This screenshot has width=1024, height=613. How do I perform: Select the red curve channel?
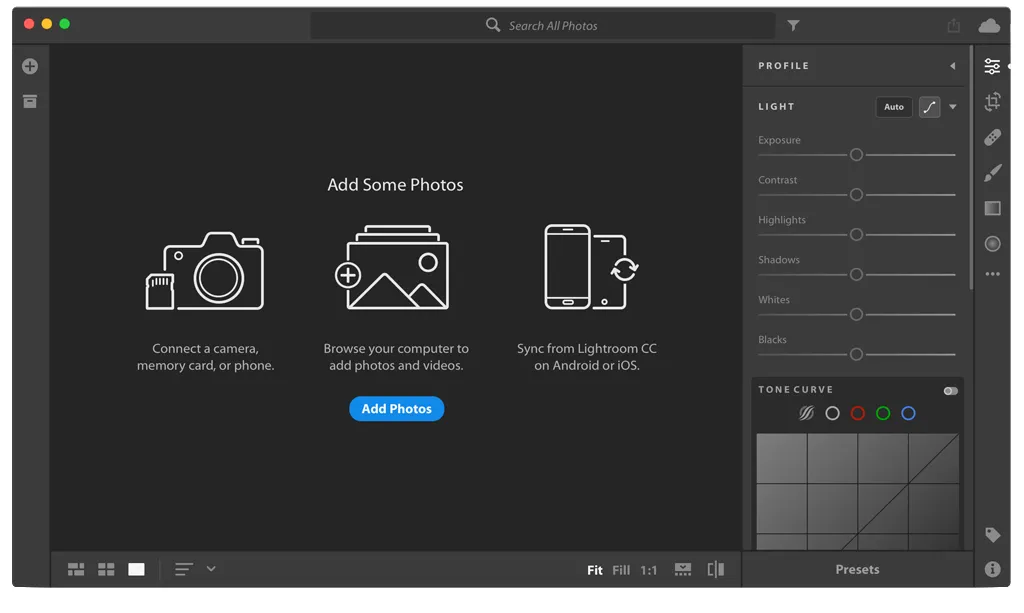pyautogui.click(x=857, y=413)
